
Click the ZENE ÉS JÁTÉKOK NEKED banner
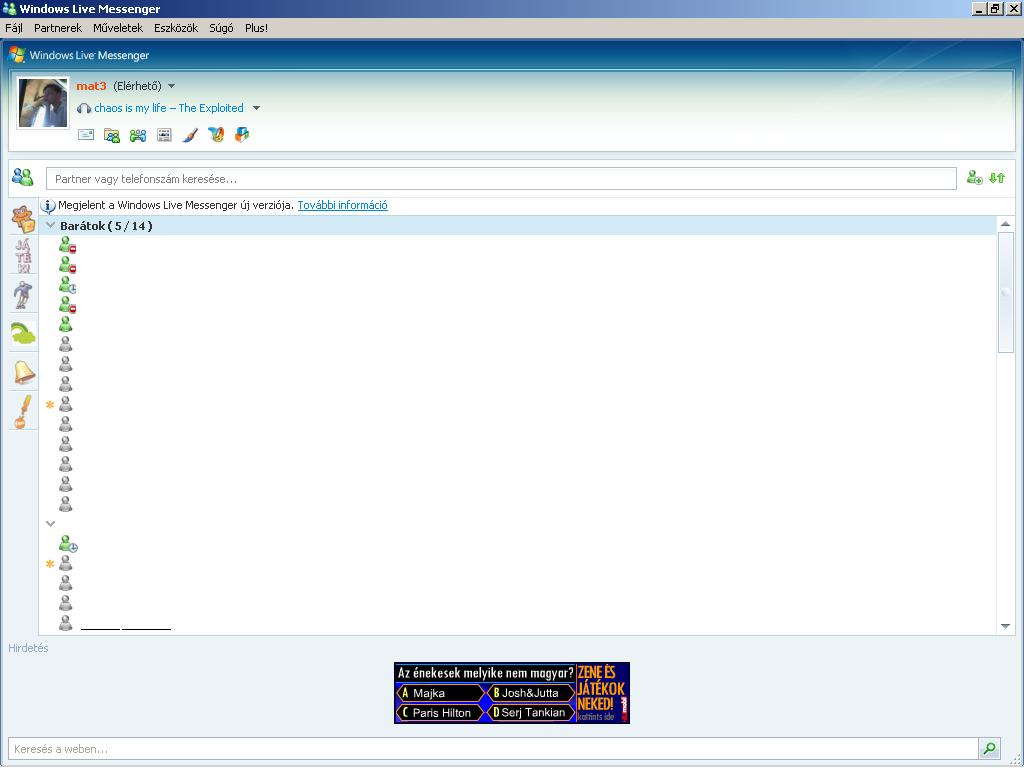pos(603,693)
